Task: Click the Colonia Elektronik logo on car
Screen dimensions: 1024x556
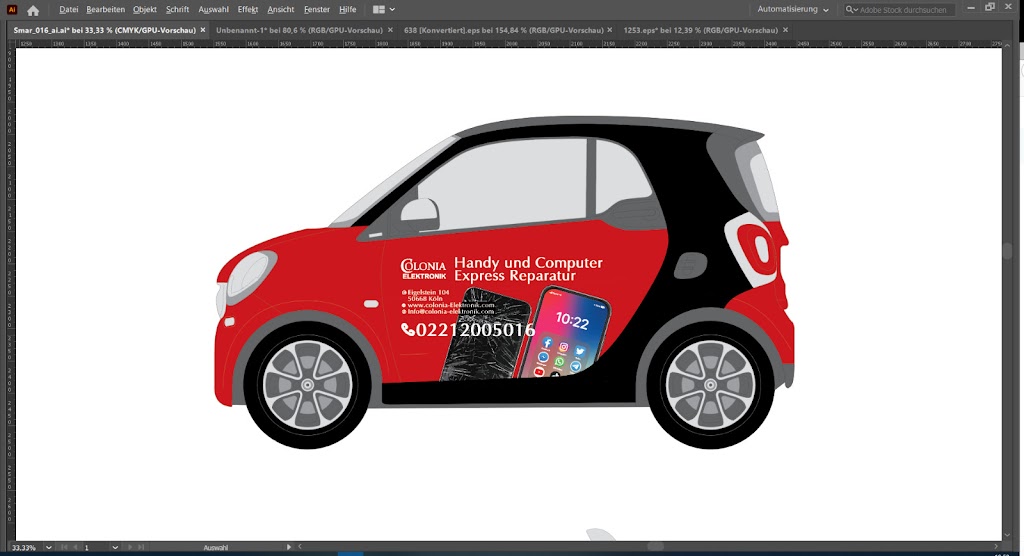Action: tap(423, 269)
